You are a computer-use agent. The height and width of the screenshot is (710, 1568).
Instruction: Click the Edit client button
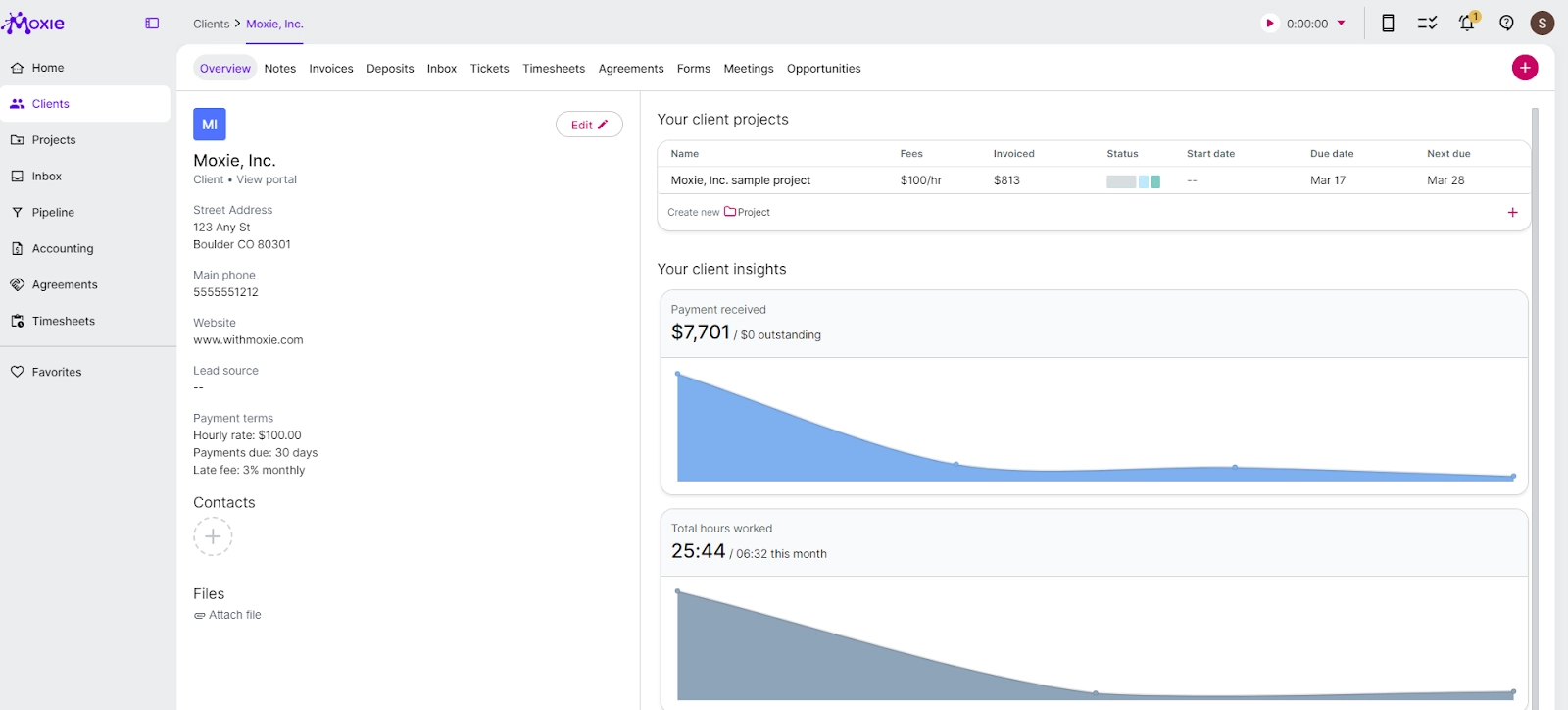tap(589, 125)
